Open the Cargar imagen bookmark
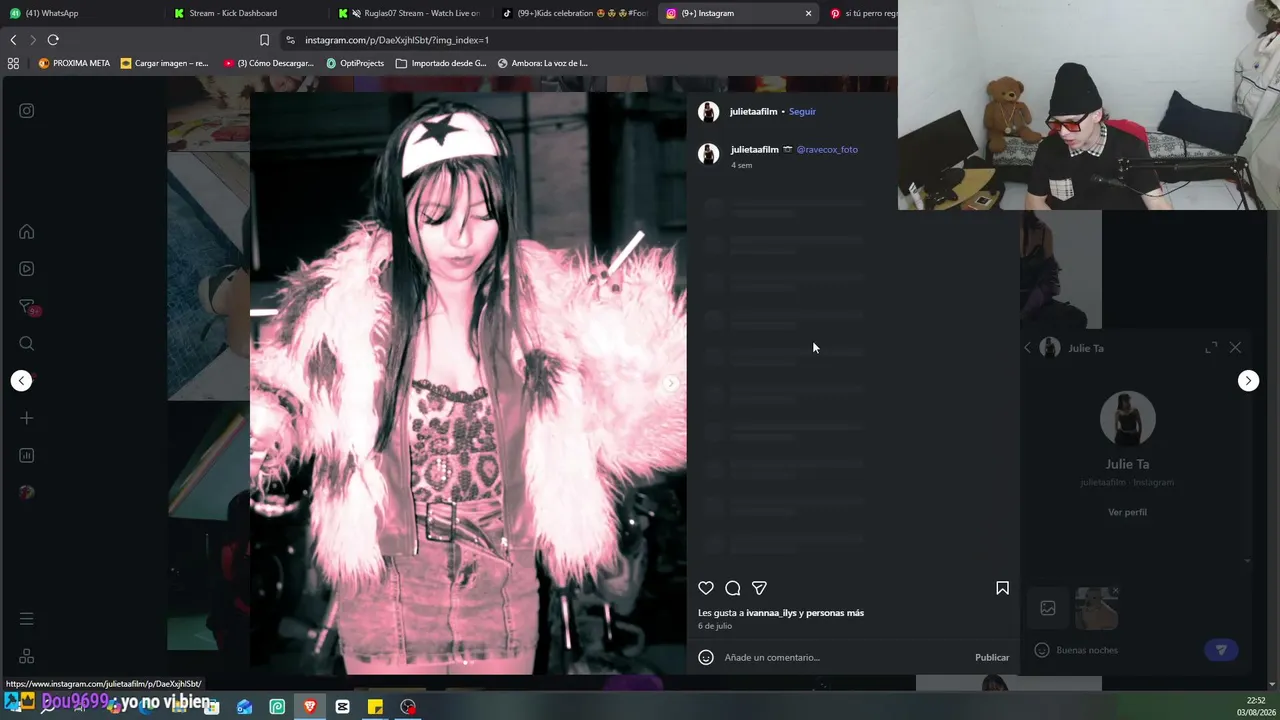 (x=164, y=63)
